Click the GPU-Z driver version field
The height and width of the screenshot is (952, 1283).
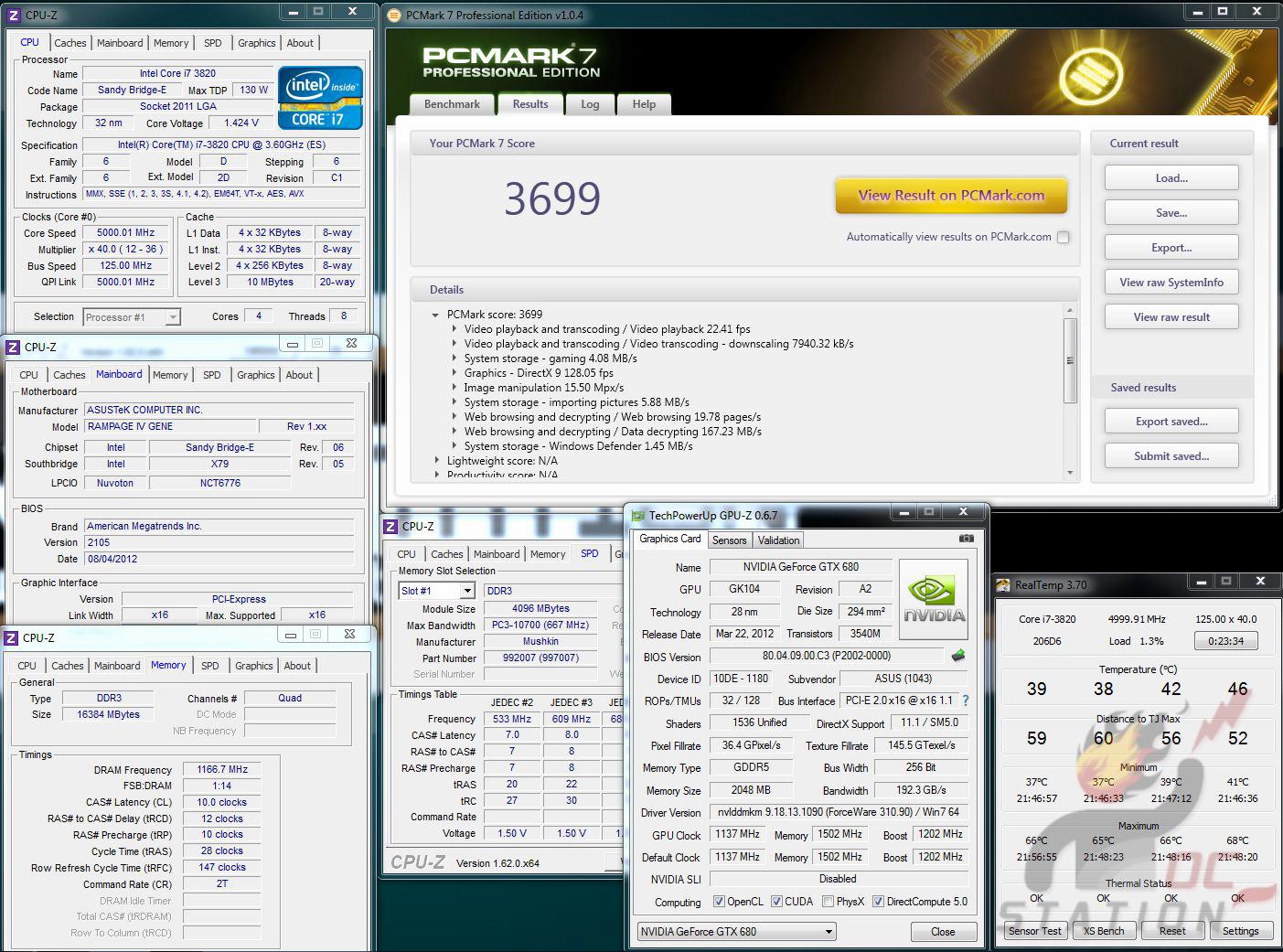[839, 812]
